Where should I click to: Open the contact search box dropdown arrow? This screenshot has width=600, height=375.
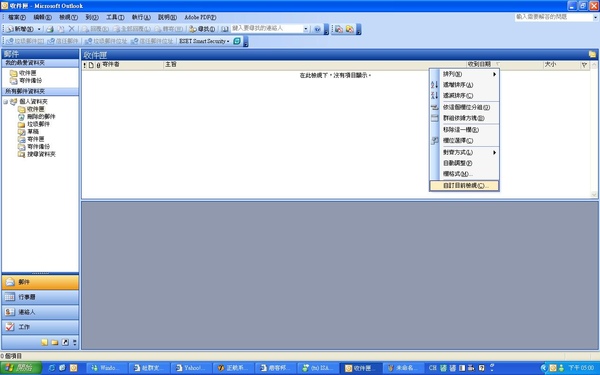tap(306, 29)
